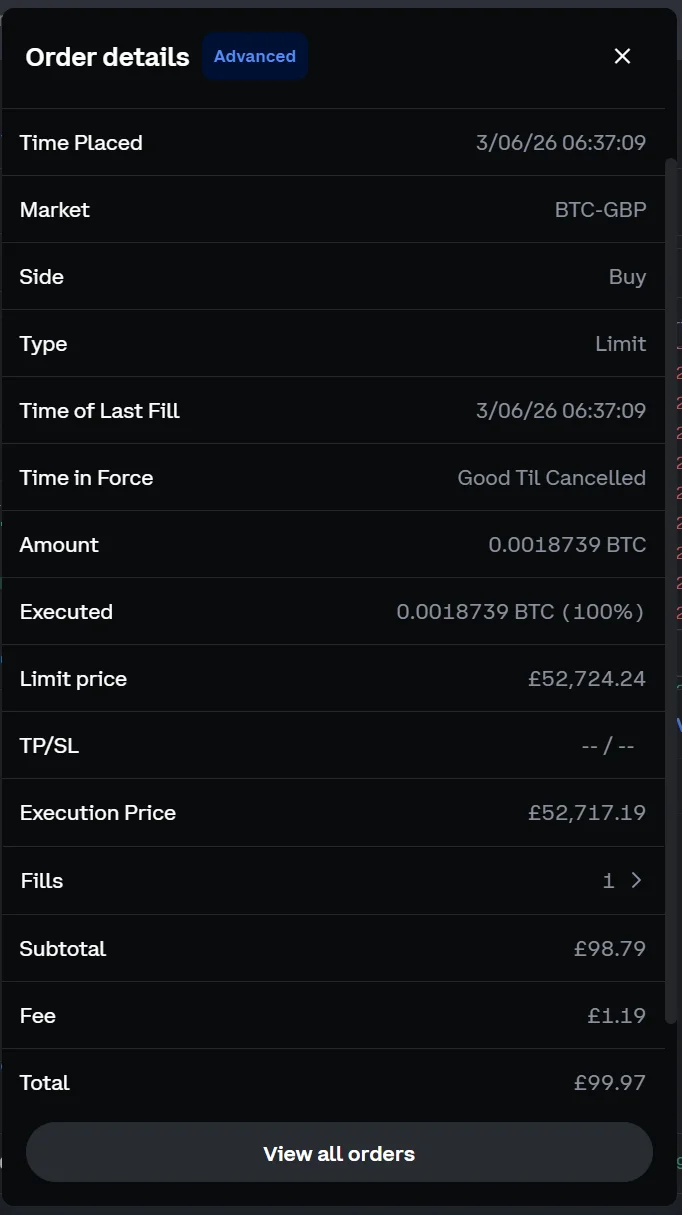The image size is (682, 1215).
Task: Close the Order details dialog
Action: pos(622,56)
